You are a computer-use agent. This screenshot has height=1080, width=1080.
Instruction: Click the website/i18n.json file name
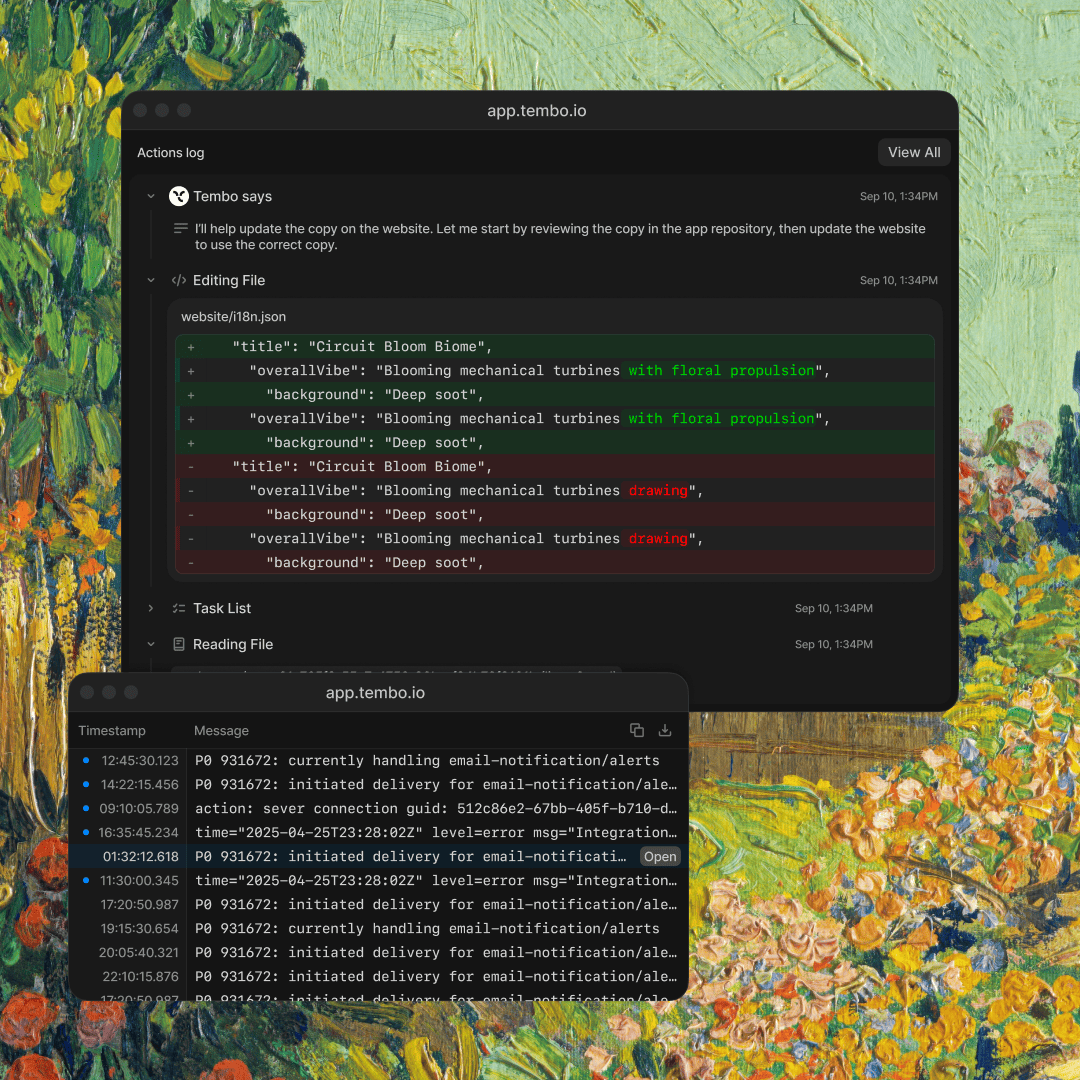pos(233,317)
